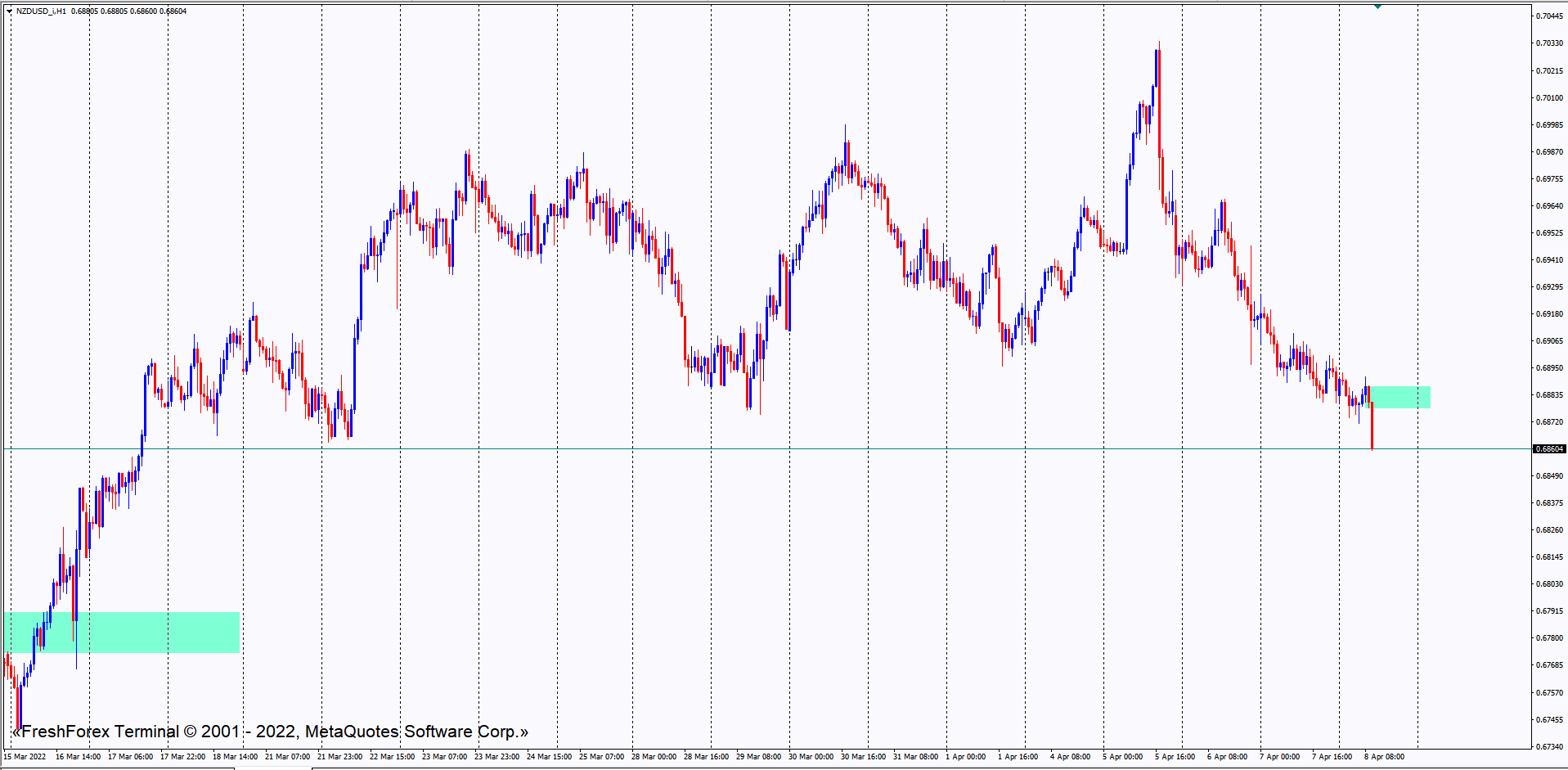Click the 21 Mar 23:00 time label
This screenshot has width=1568, height=770.
click(x=339, y=757)
